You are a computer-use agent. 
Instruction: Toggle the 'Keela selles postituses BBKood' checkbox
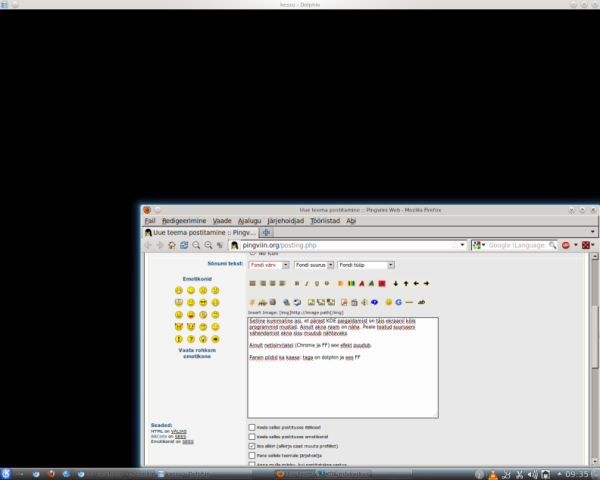coord(251,427)
